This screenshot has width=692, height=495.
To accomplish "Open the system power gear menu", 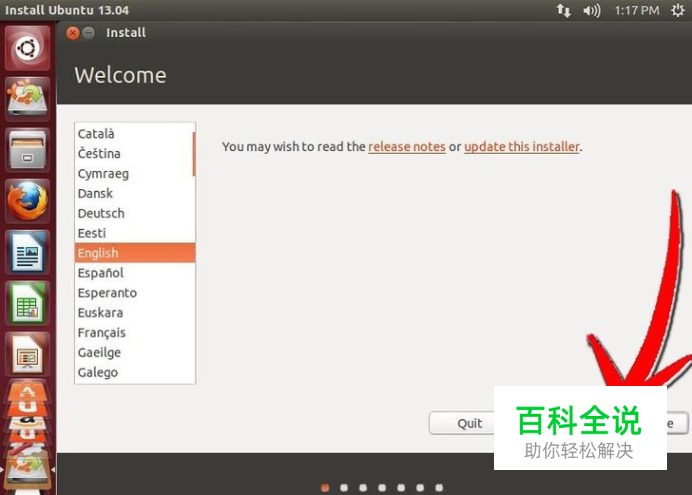I will click(x=677, y=10).
